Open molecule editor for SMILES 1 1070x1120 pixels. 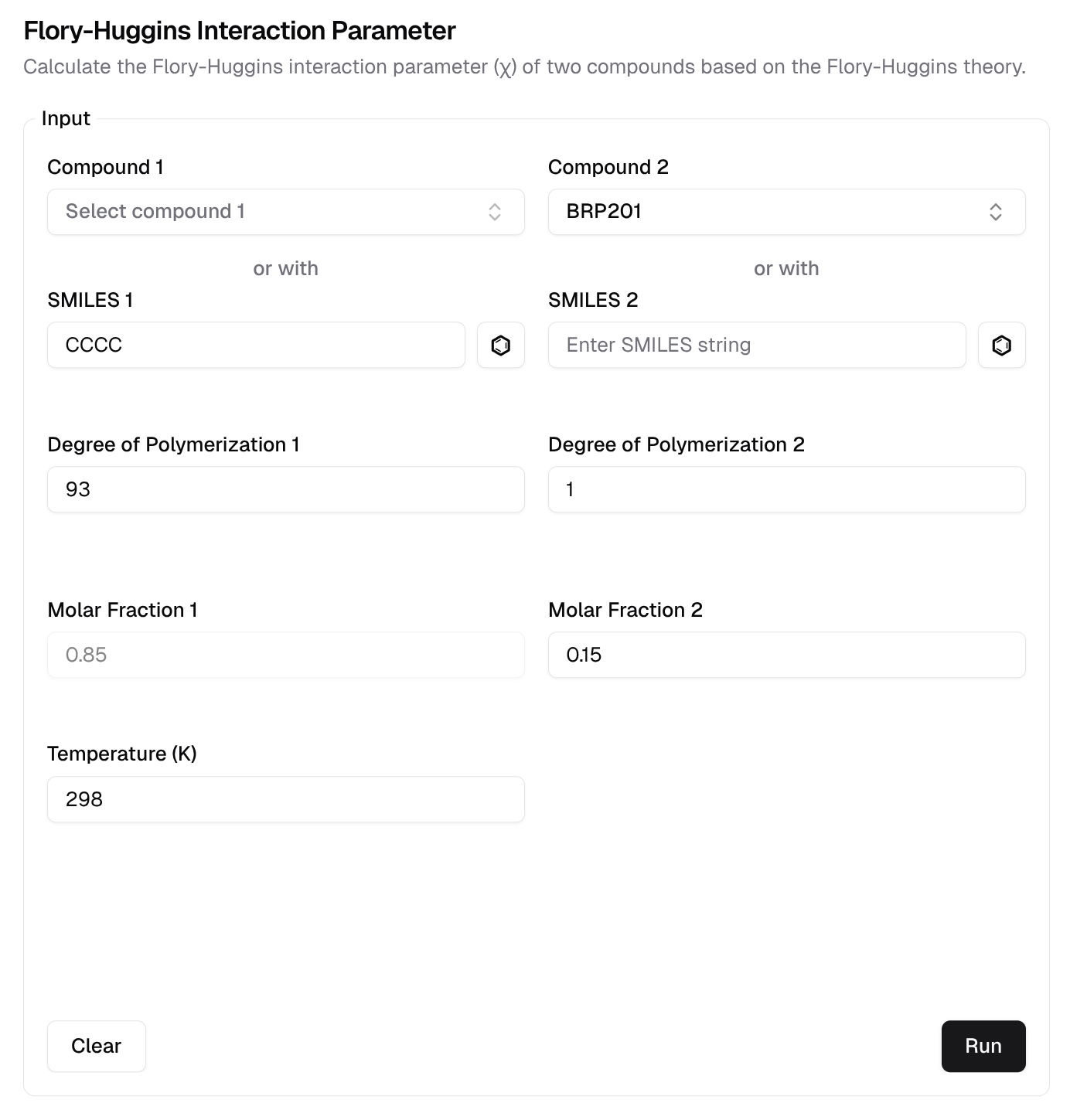point(500,346)
